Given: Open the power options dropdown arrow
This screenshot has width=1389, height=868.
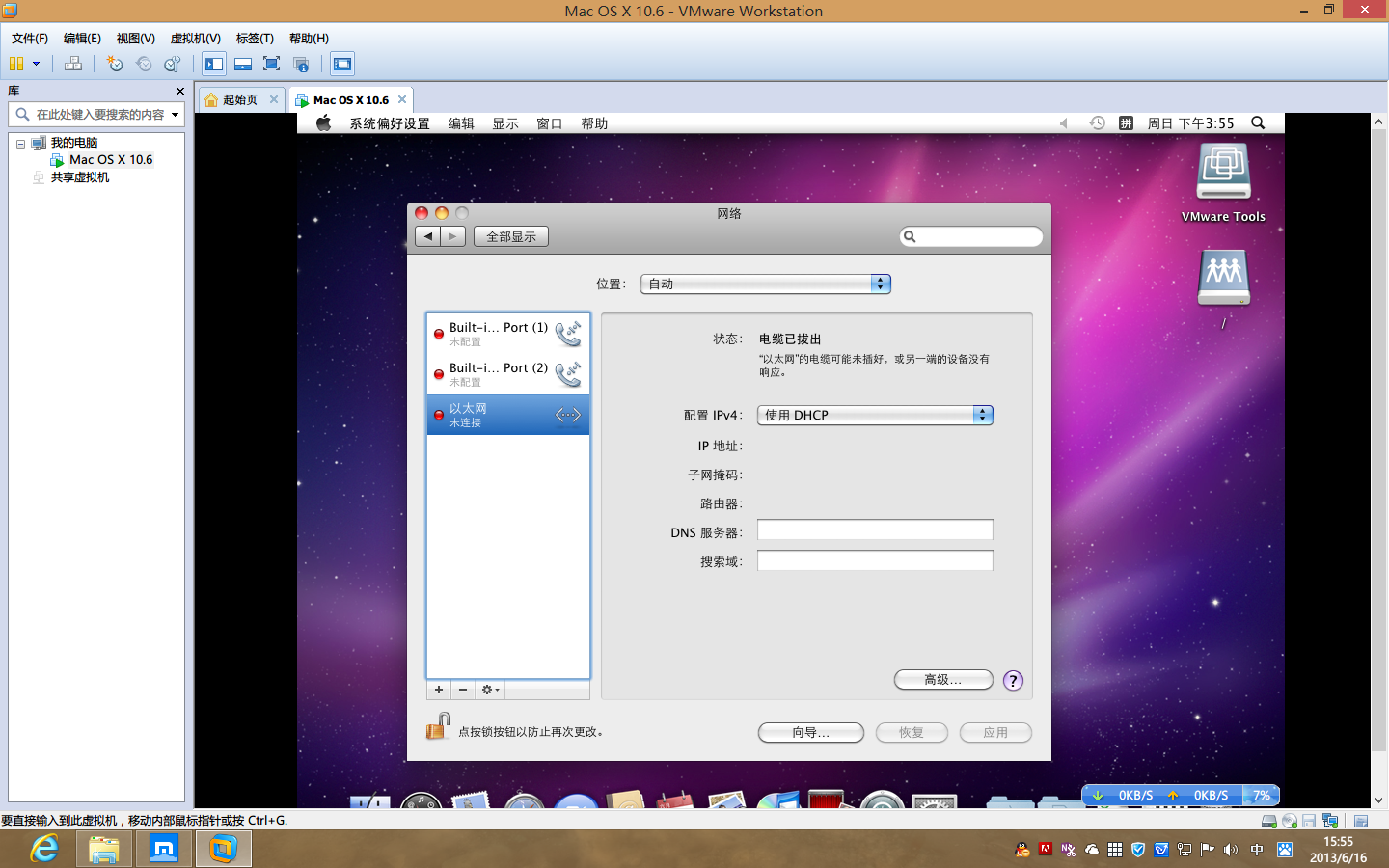Looking at the screenshot, I should pyautogui.click(x=36, y=64).
